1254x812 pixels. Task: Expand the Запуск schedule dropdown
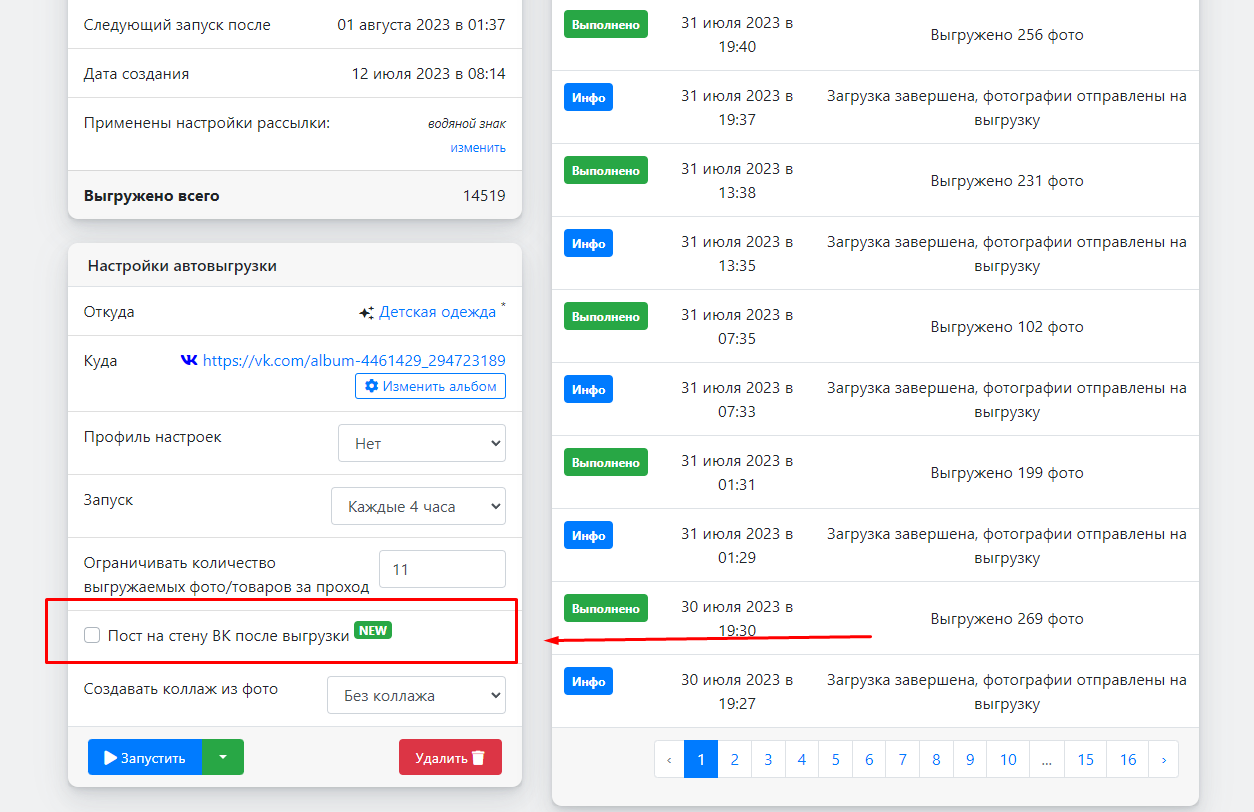click(x=418, y=506)
